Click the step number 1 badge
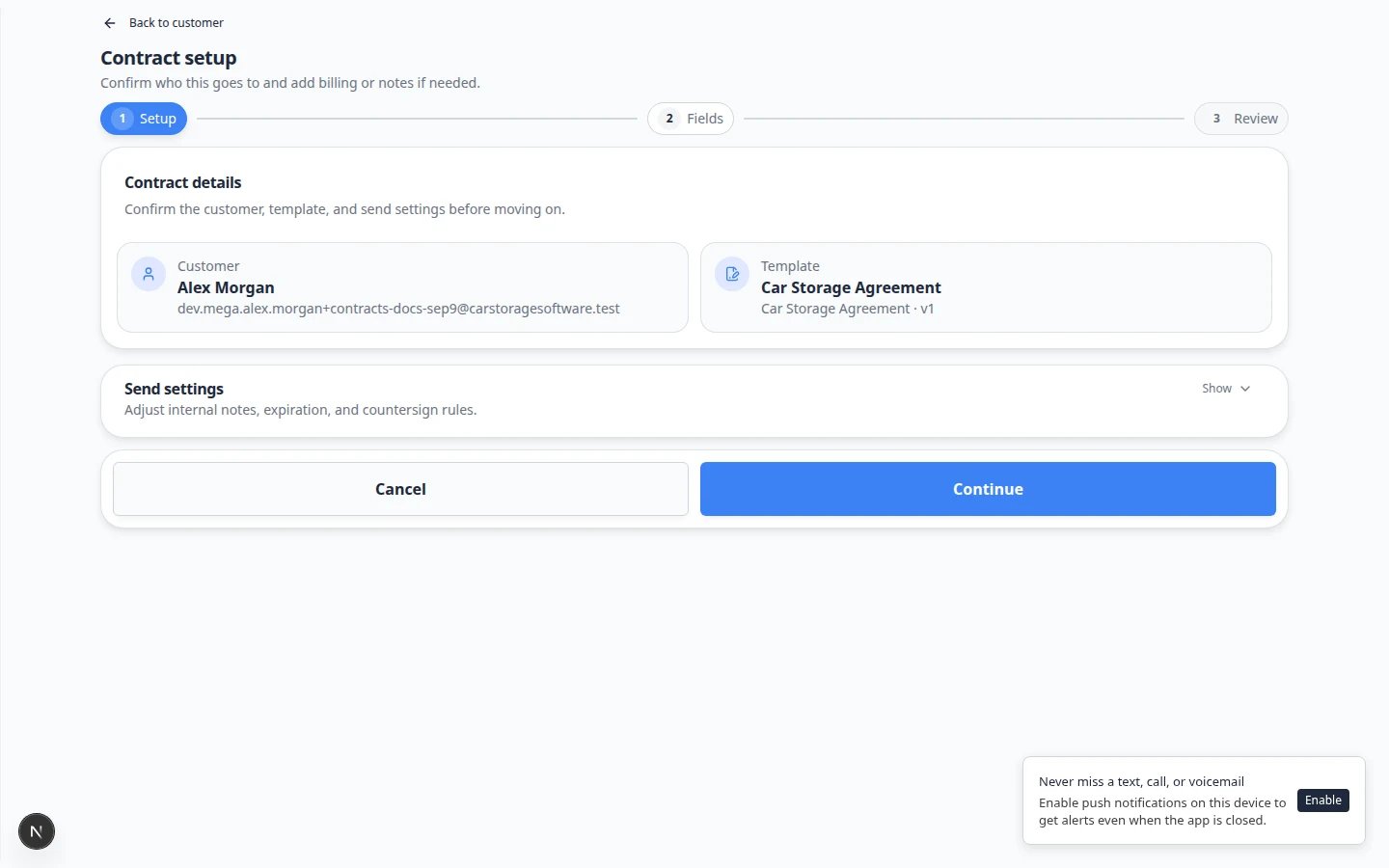Image resolution: width=1389 pixels, height=868 pixels. (x=123, y=119)
